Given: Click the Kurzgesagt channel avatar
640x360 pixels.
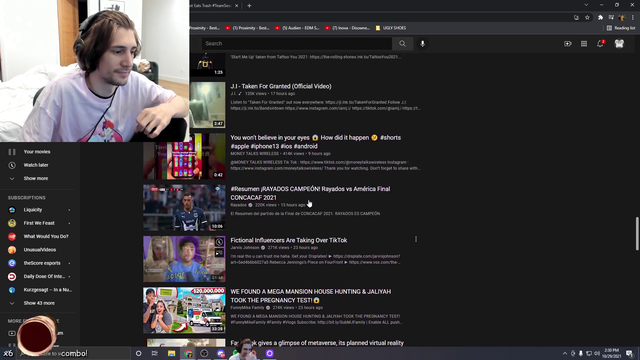Looking at the screenshot, I should [12, 290].
